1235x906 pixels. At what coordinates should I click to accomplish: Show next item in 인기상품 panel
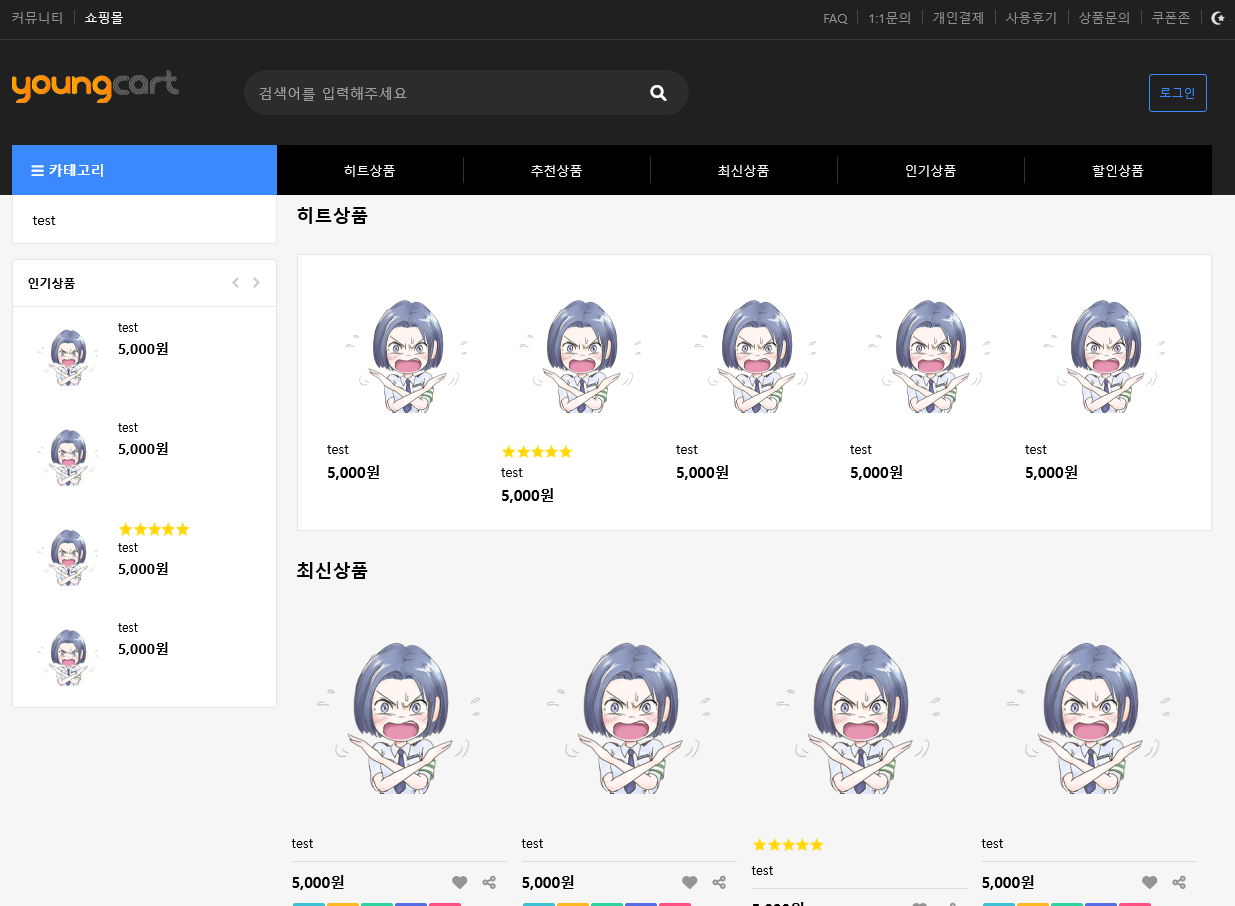256,283
